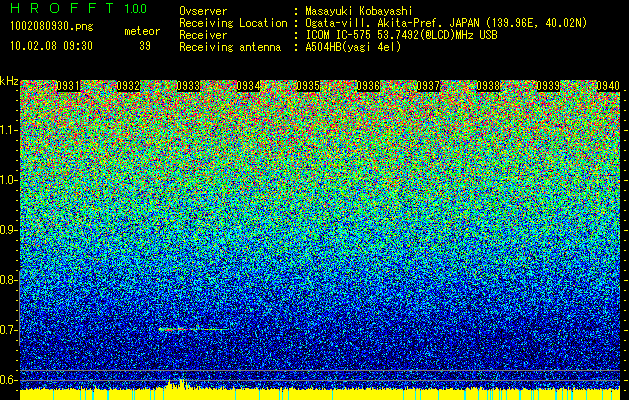Select the name Masayuki Kobayashi
This screenshot has height=400, width=629.
(x=359, y=11)
